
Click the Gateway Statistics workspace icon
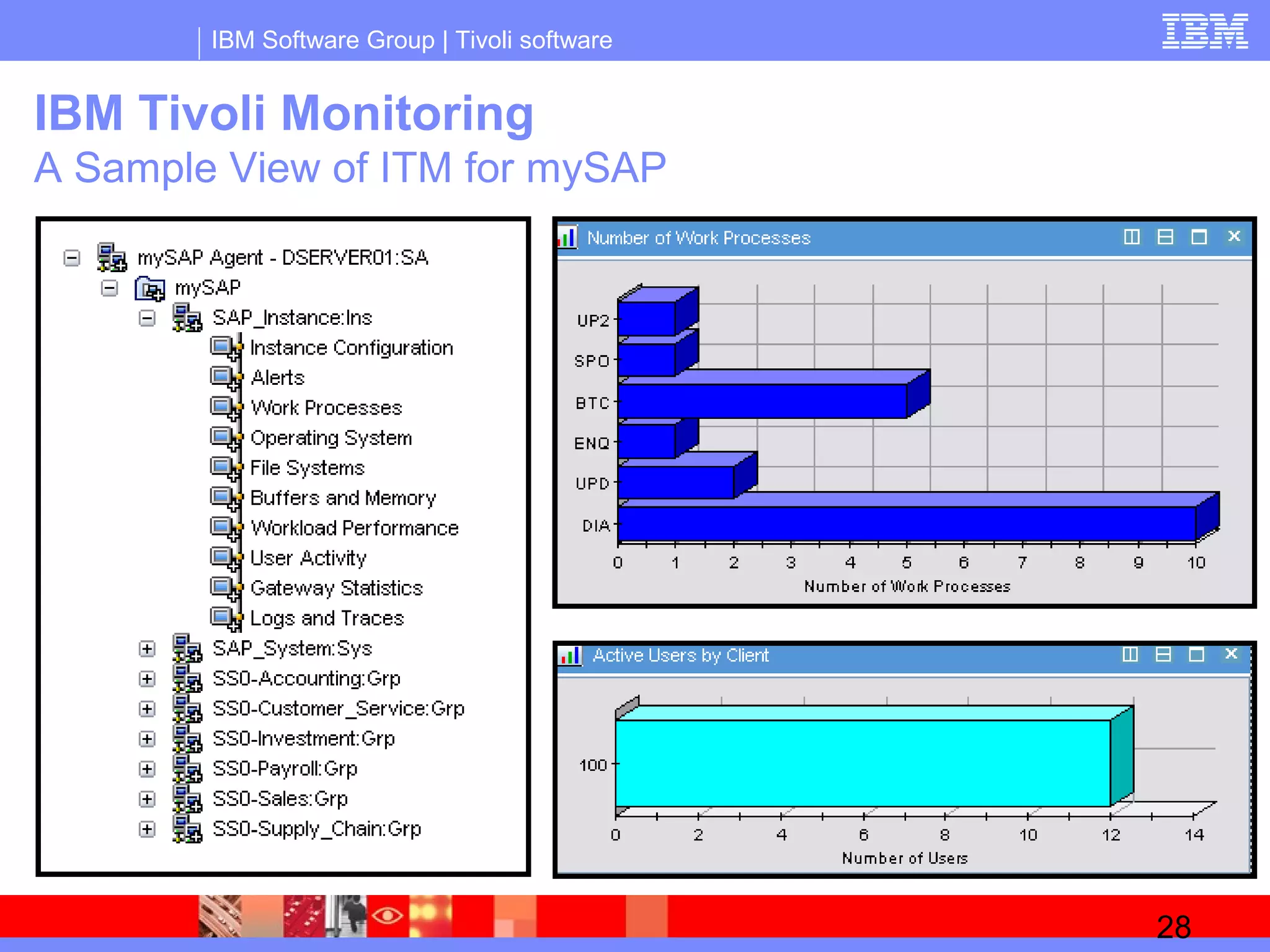pos(226,588)
